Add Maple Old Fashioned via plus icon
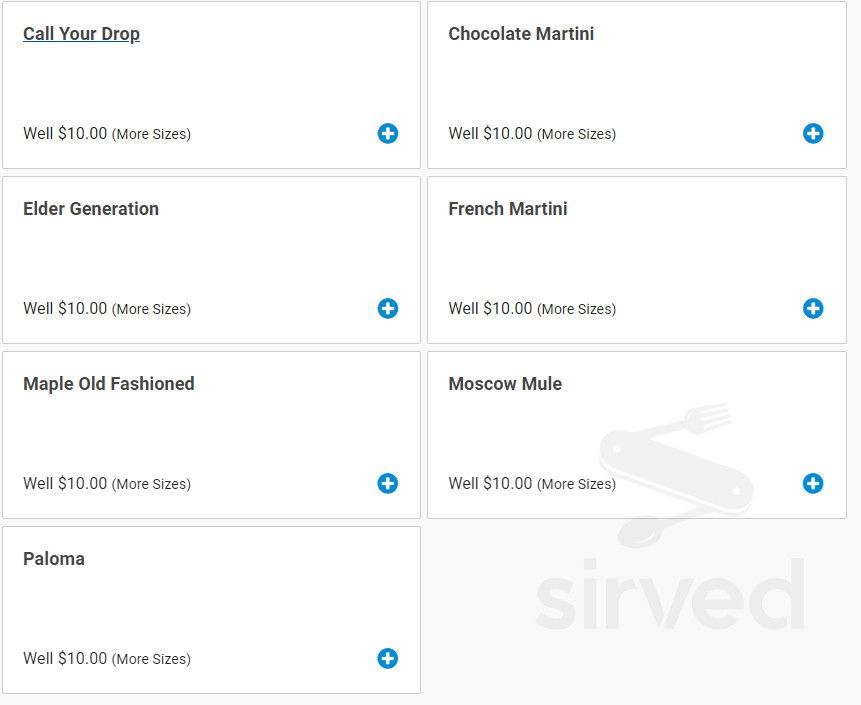Screen dimensions: 861x705 [x=388, y=483]
